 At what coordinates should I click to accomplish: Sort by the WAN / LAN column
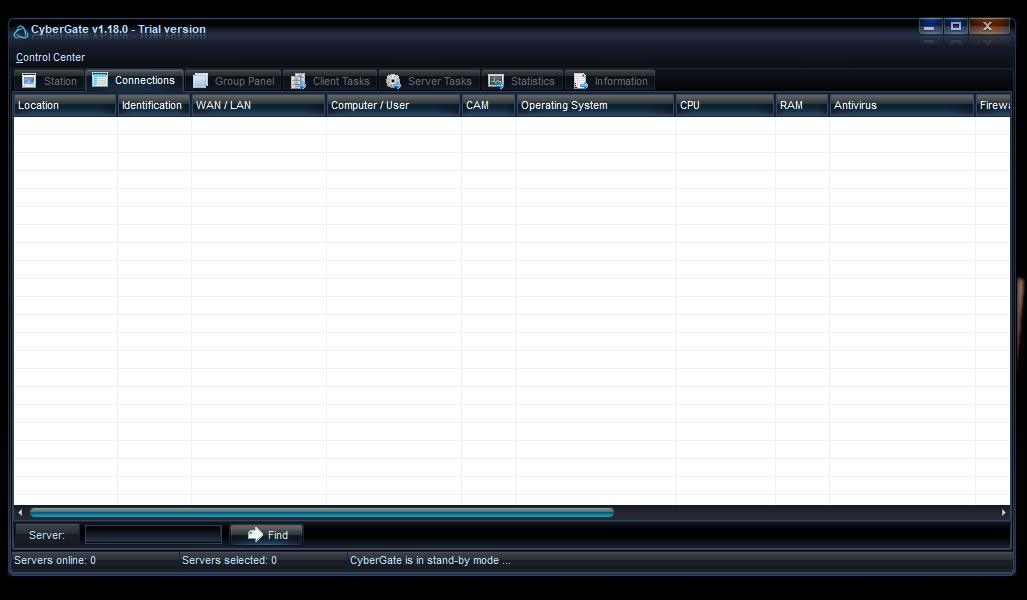click(259, 105)
